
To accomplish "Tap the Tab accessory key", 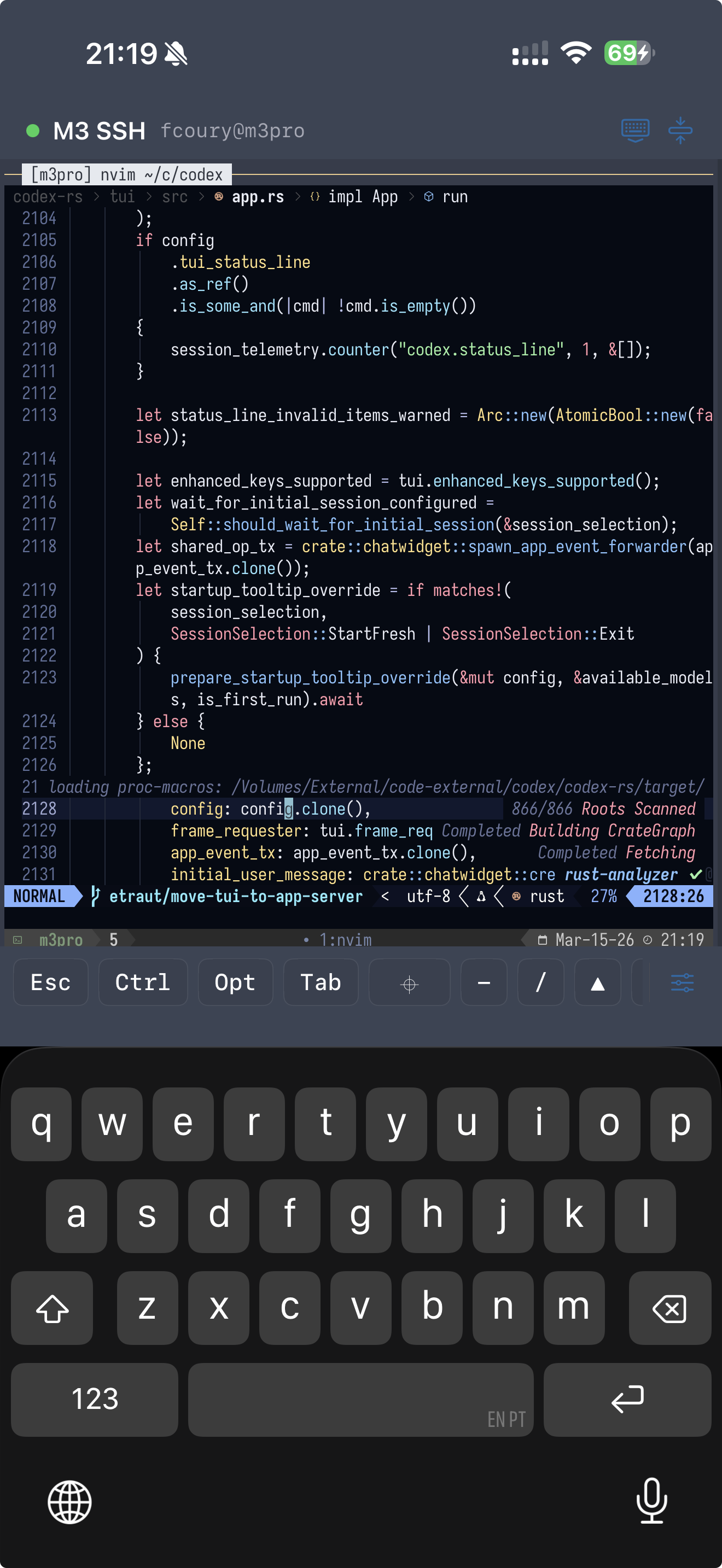I will coord(321,982).
